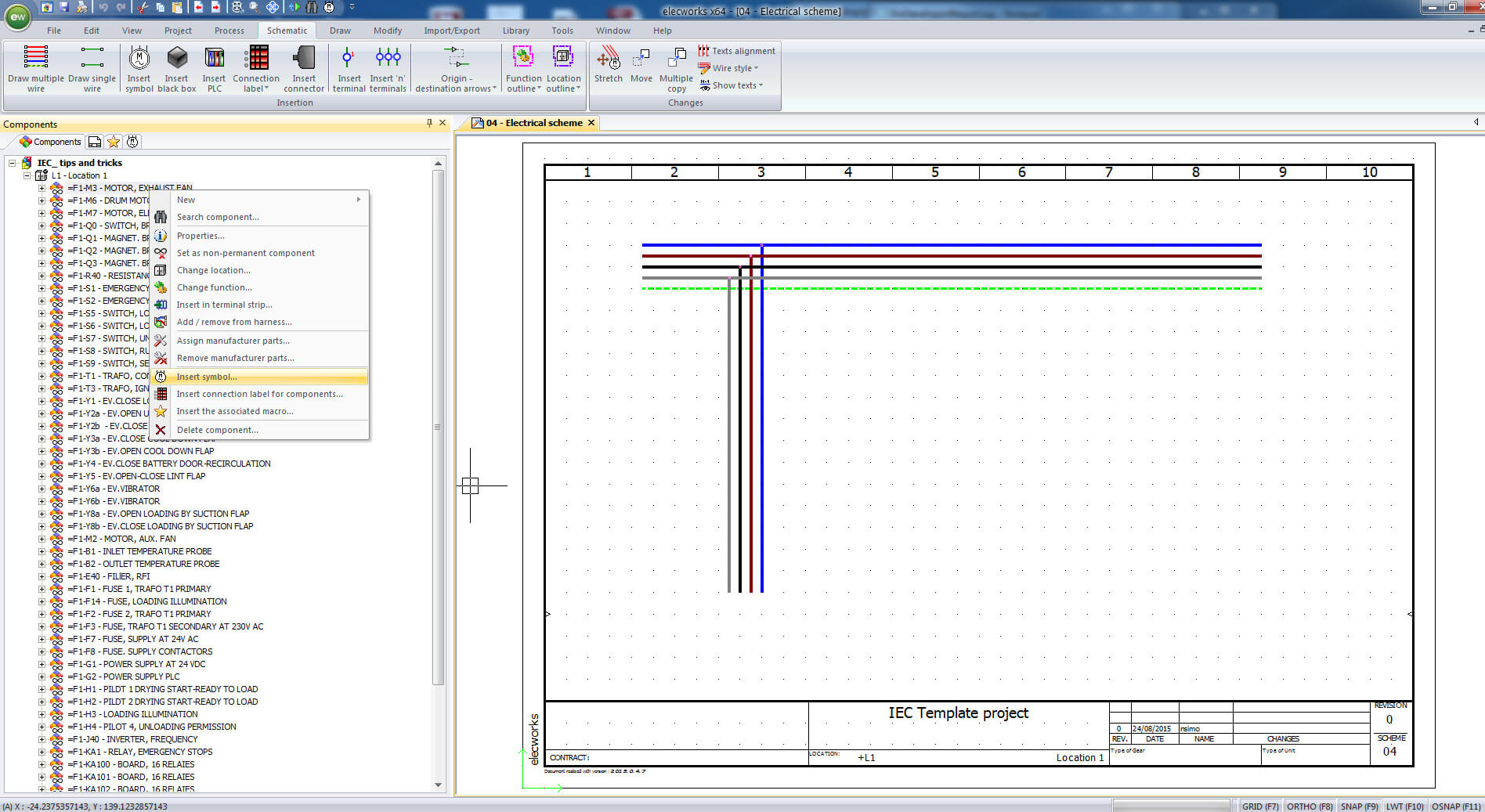Screen dimensions: 1485x812
Task: Click Function outline tool
Action: pos(523,69)
